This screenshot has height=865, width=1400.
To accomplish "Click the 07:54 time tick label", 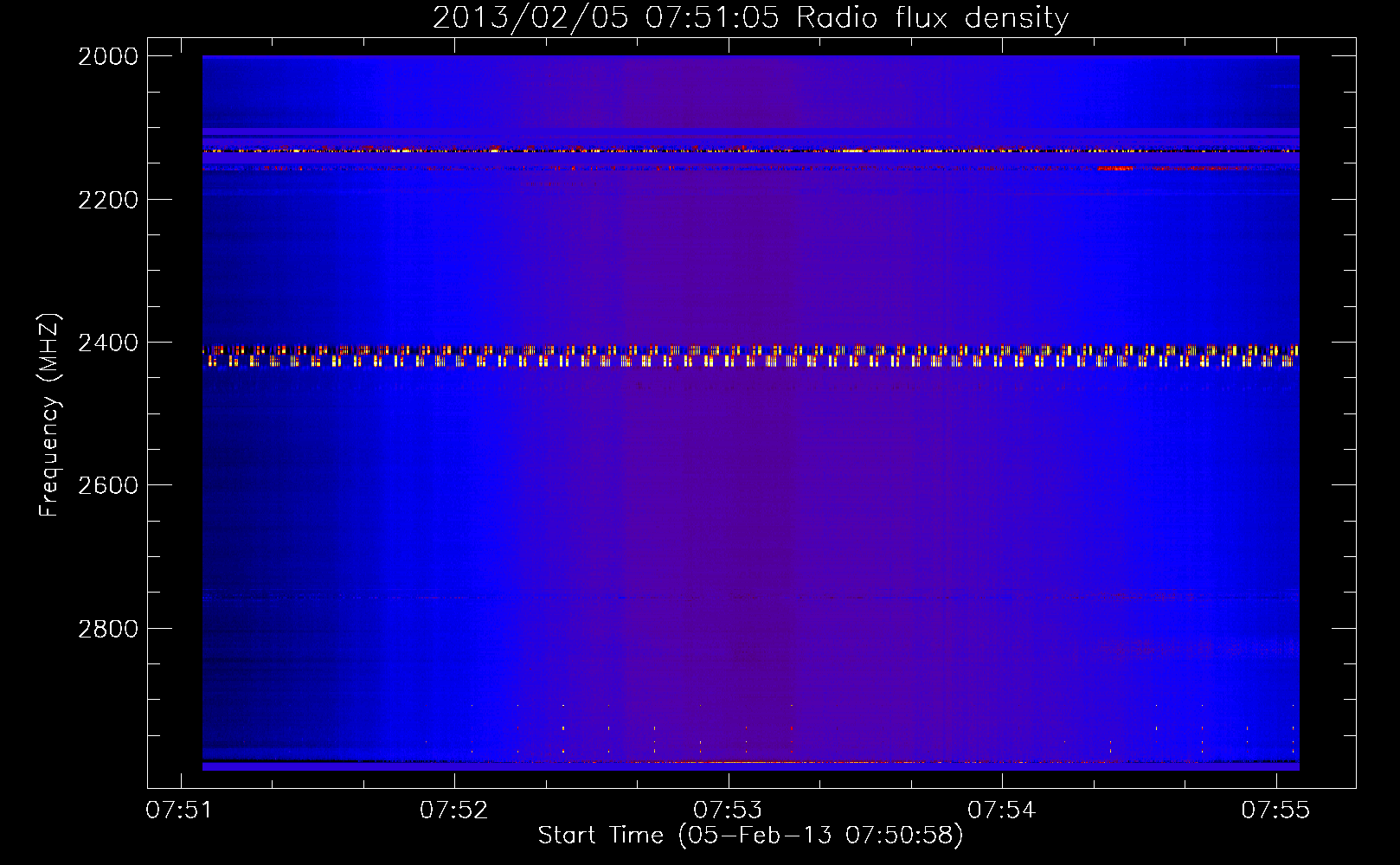I will point(1002,811).
